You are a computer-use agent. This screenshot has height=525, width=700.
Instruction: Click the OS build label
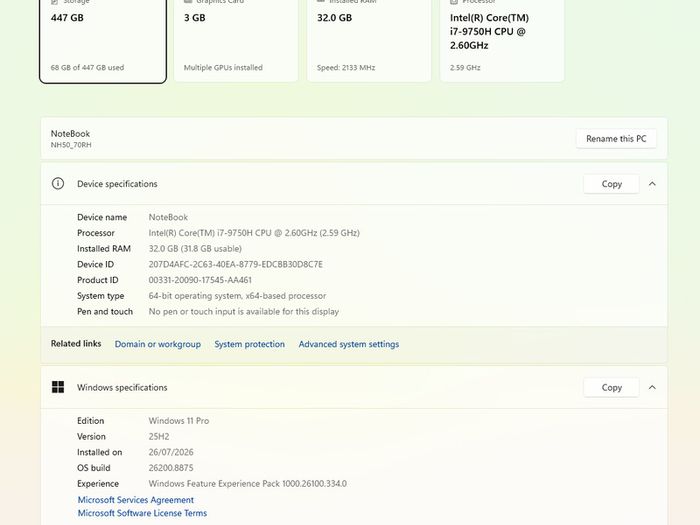coord(93,468)
